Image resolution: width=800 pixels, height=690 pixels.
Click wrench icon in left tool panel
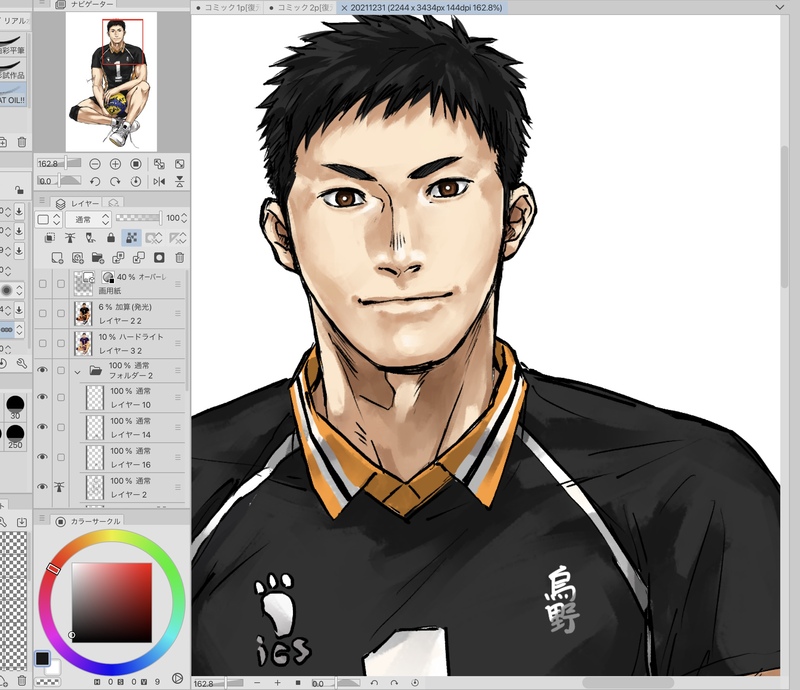[x=21, y=363]
